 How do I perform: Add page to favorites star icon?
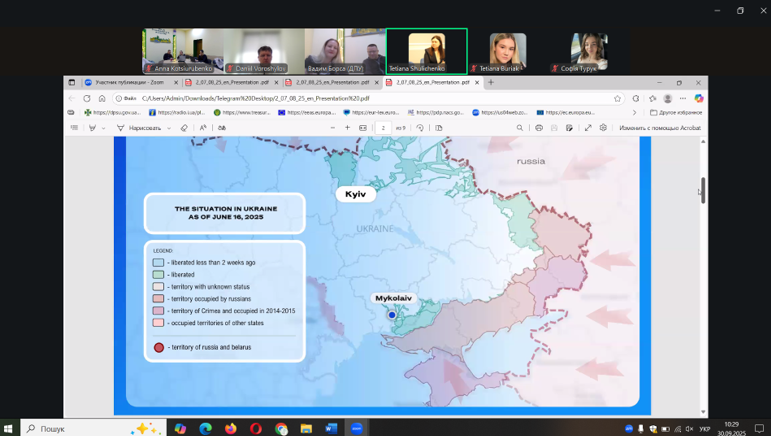pos(617,98)
